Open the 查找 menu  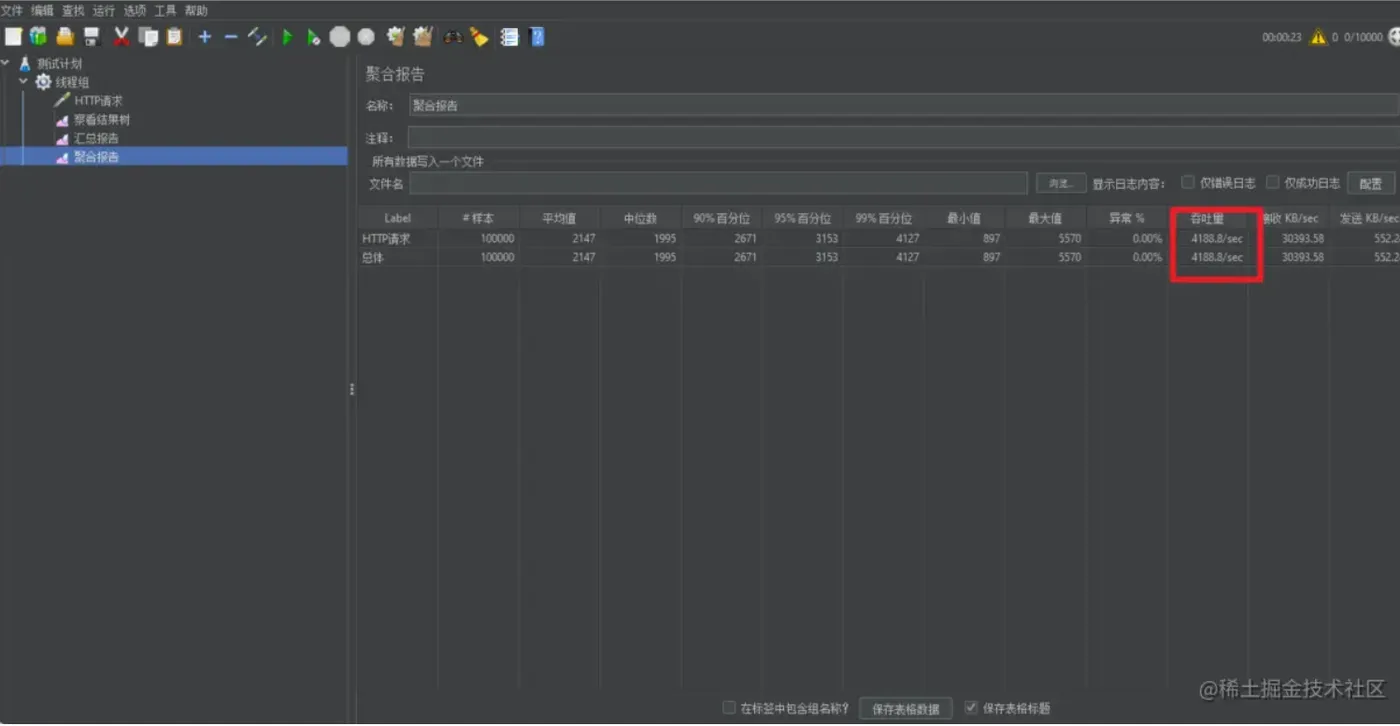tap(73, 11)
